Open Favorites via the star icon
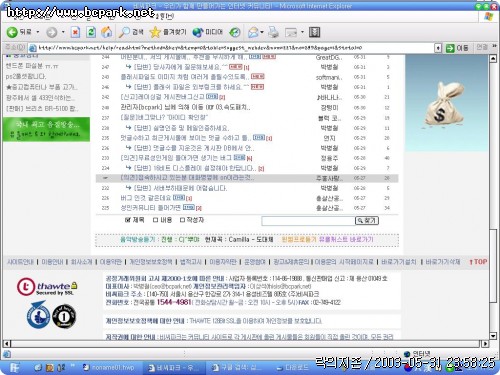The image size is (500, 375). [155, 32]
